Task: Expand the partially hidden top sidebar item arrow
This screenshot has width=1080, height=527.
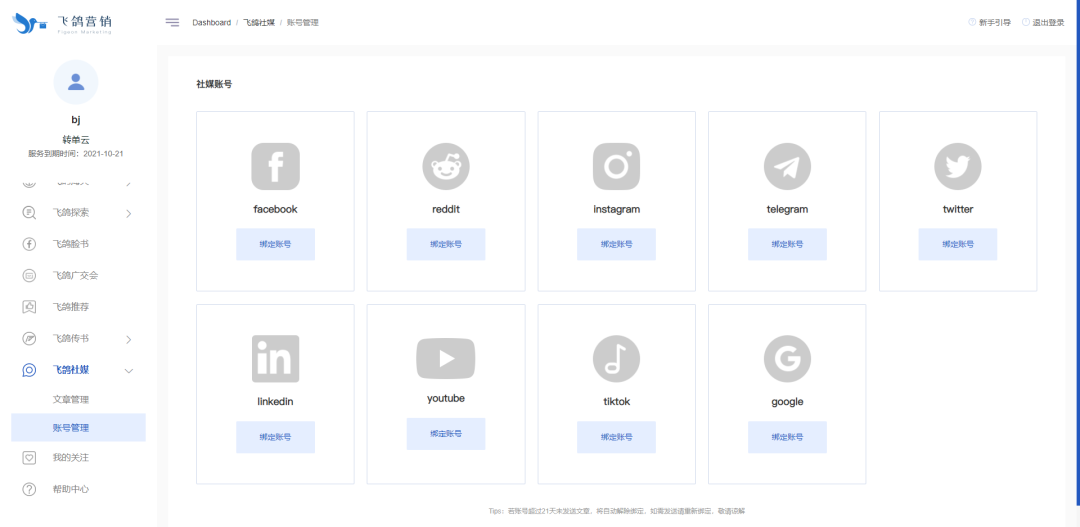Action: (129, 184)
